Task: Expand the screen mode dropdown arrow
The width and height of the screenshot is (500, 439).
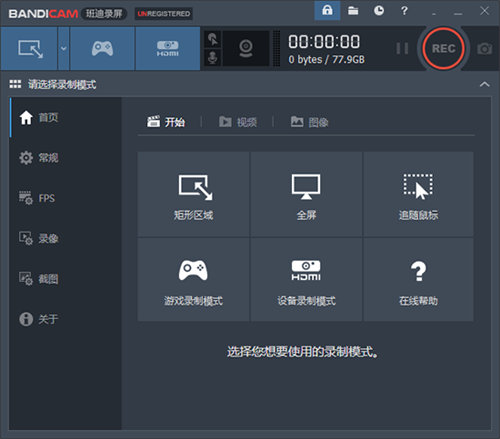Action: pyautogui.click(x=64, y=49)
